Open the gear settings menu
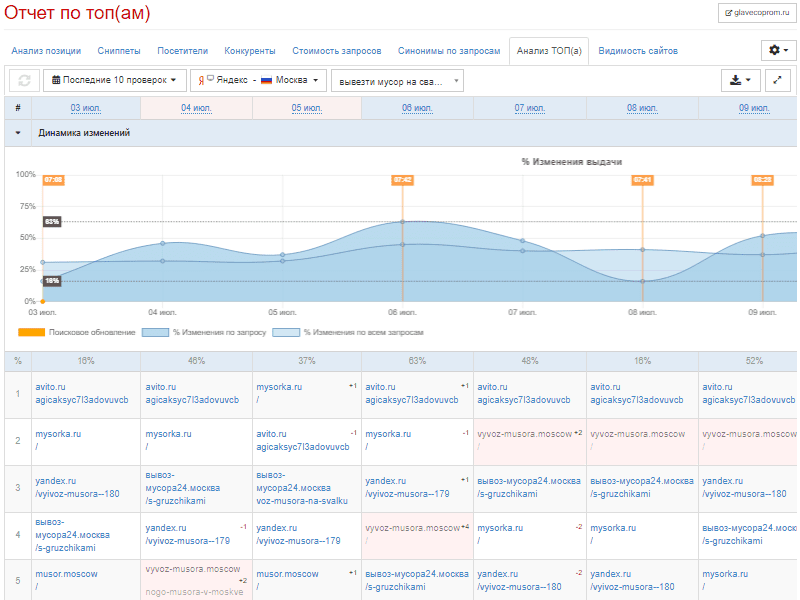This screenshot has width=800, height=600. coord(778,51)
